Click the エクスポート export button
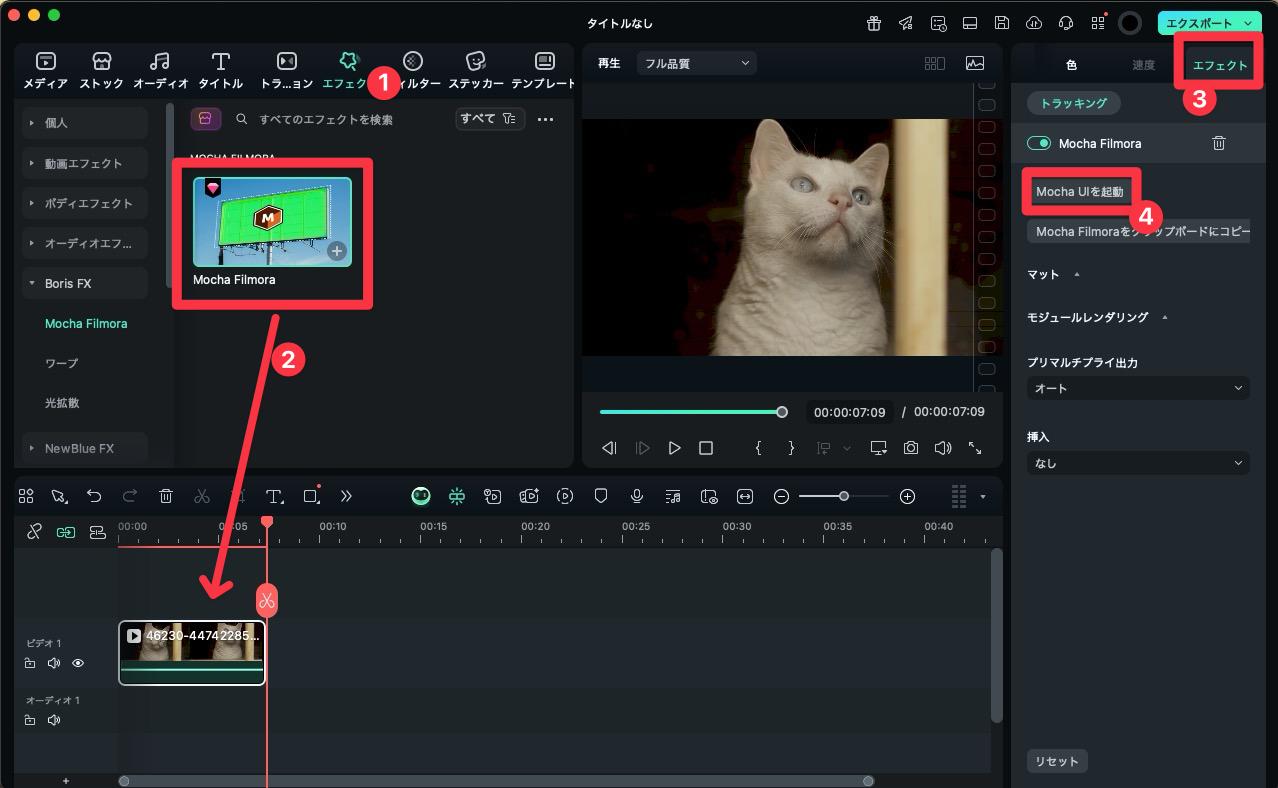1278x788 pixels. click(1209, 23)
